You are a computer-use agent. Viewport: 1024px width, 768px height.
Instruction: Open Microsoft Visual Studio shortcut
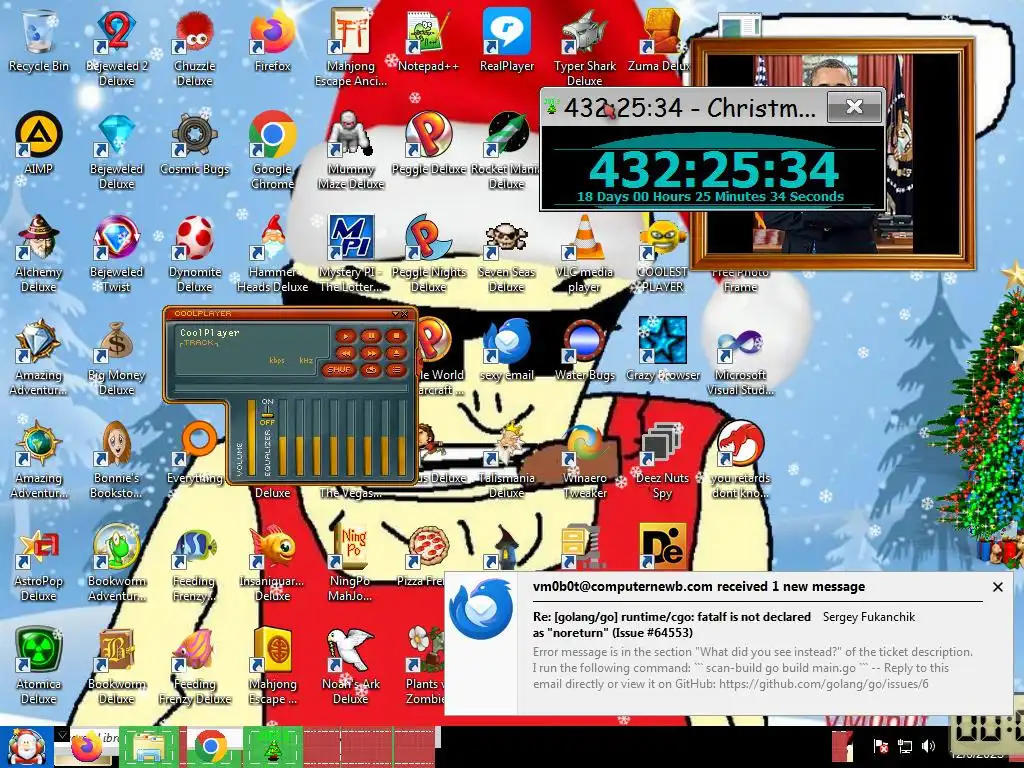[740, 355]
